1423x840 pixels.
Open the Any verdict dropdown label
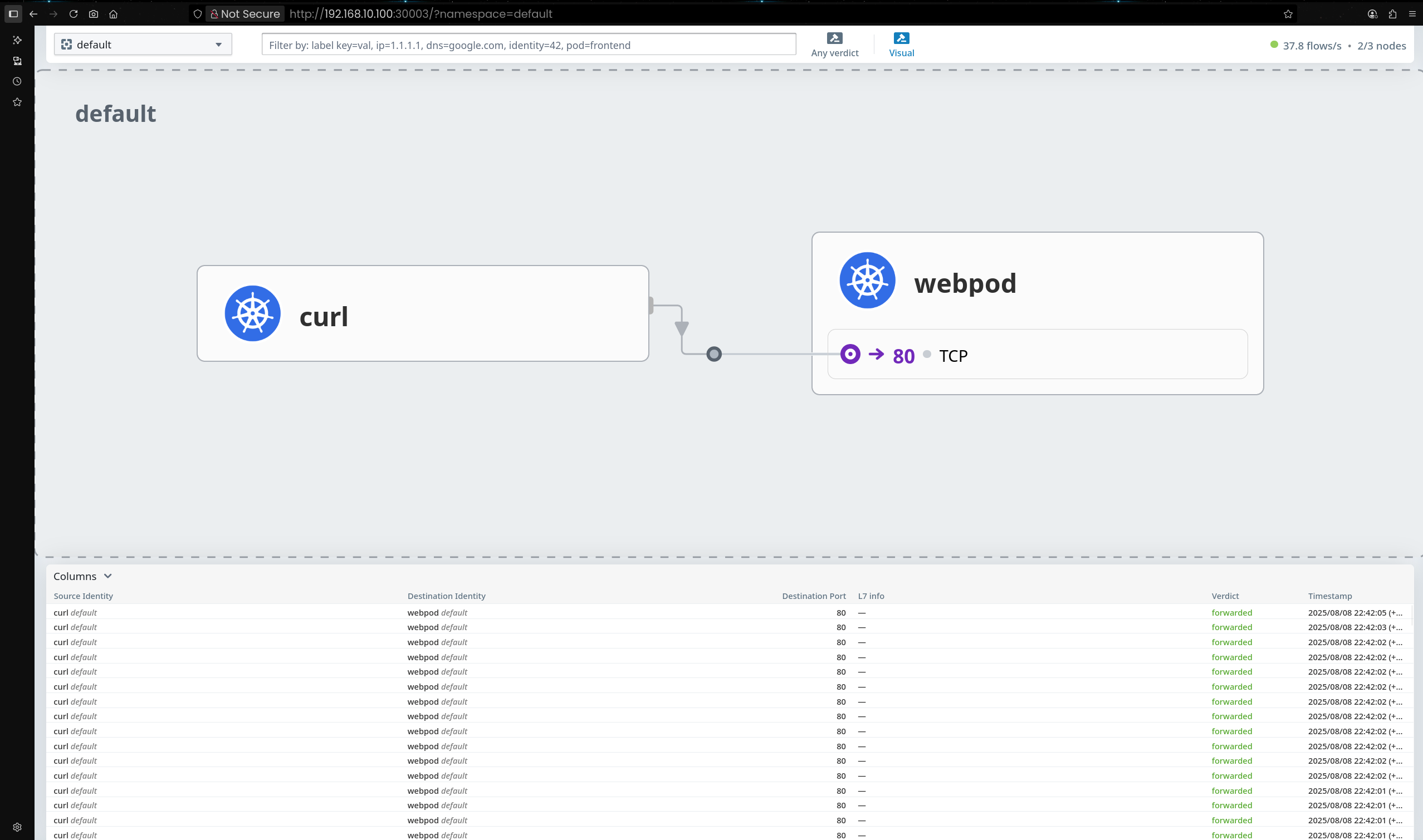coord(835,53)
